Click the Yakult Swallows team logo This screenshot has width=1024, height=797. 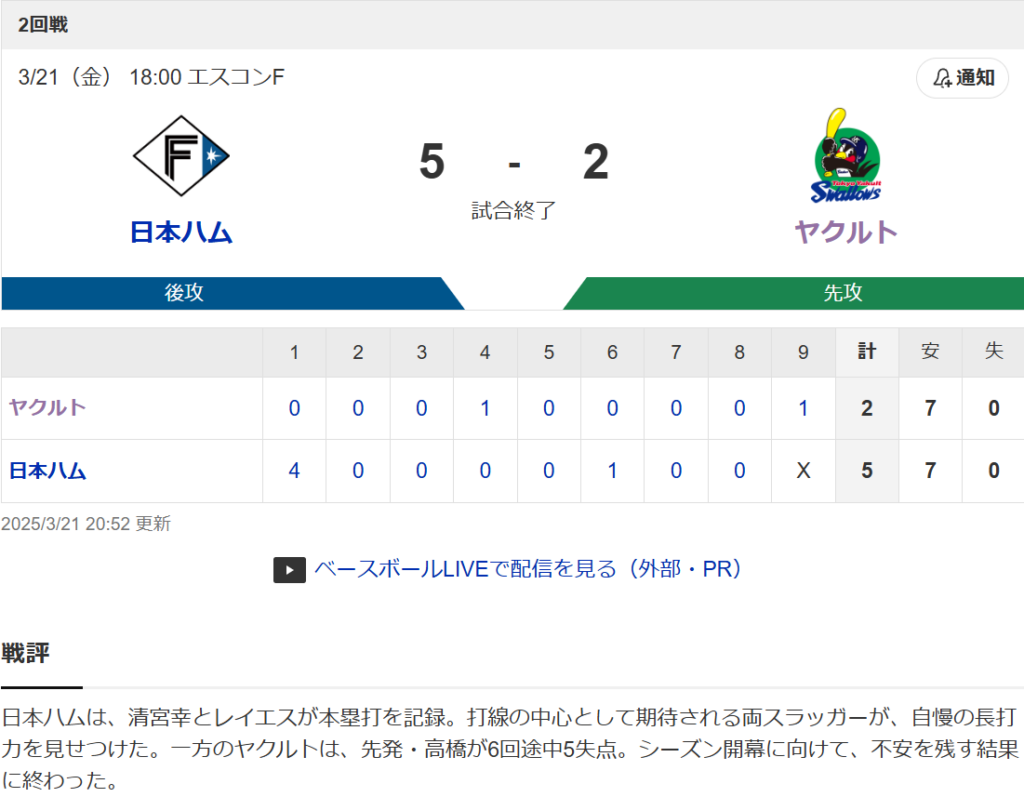tap(846, 156)
